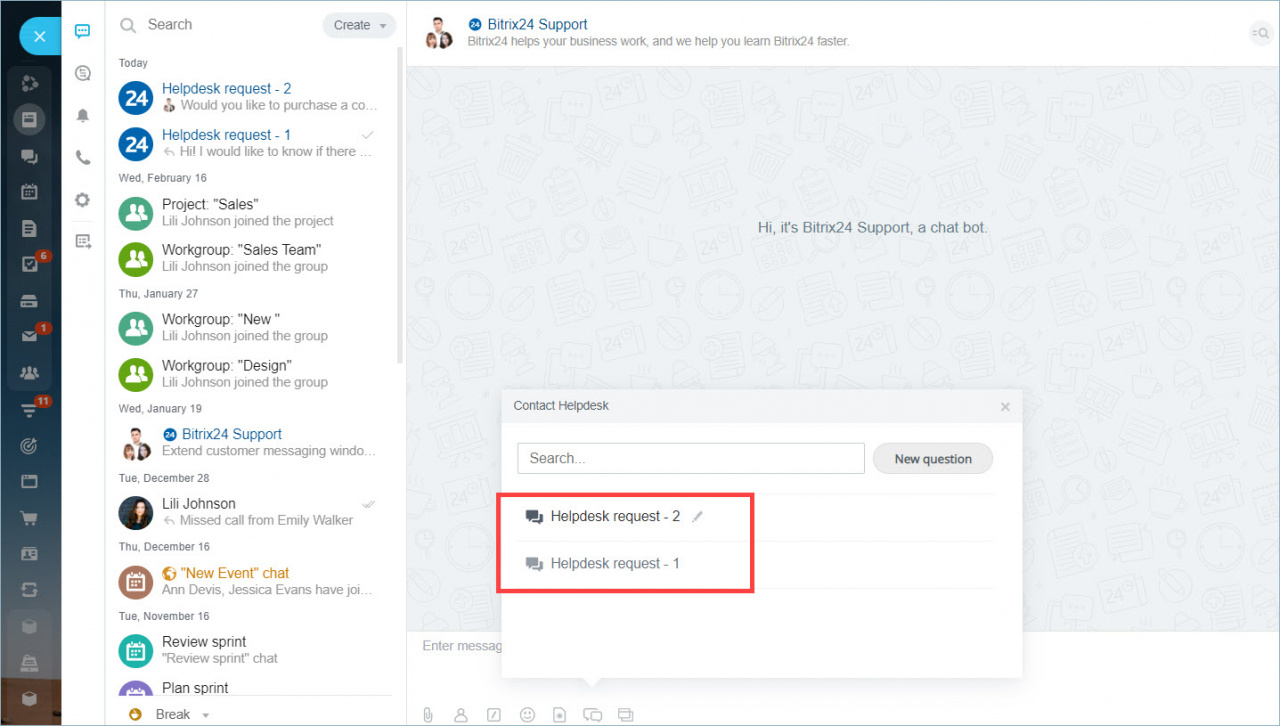Open the emoji smiley picker
1280x726 pixels.
(x=527, y=715)
